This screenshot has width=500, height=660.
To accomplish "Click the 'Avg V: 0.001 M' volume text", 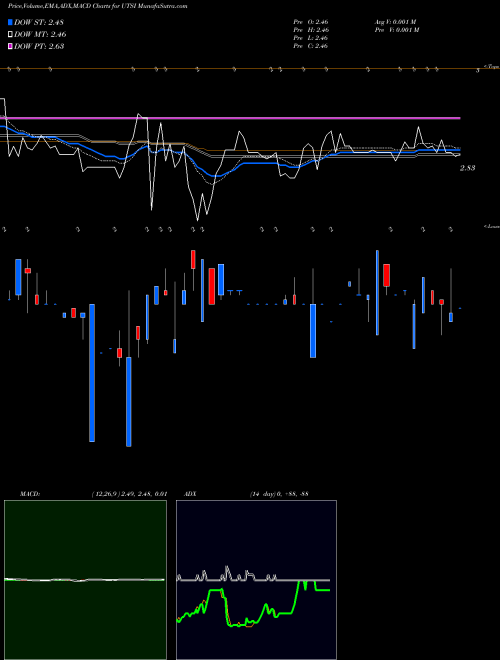I will point(396,22).
